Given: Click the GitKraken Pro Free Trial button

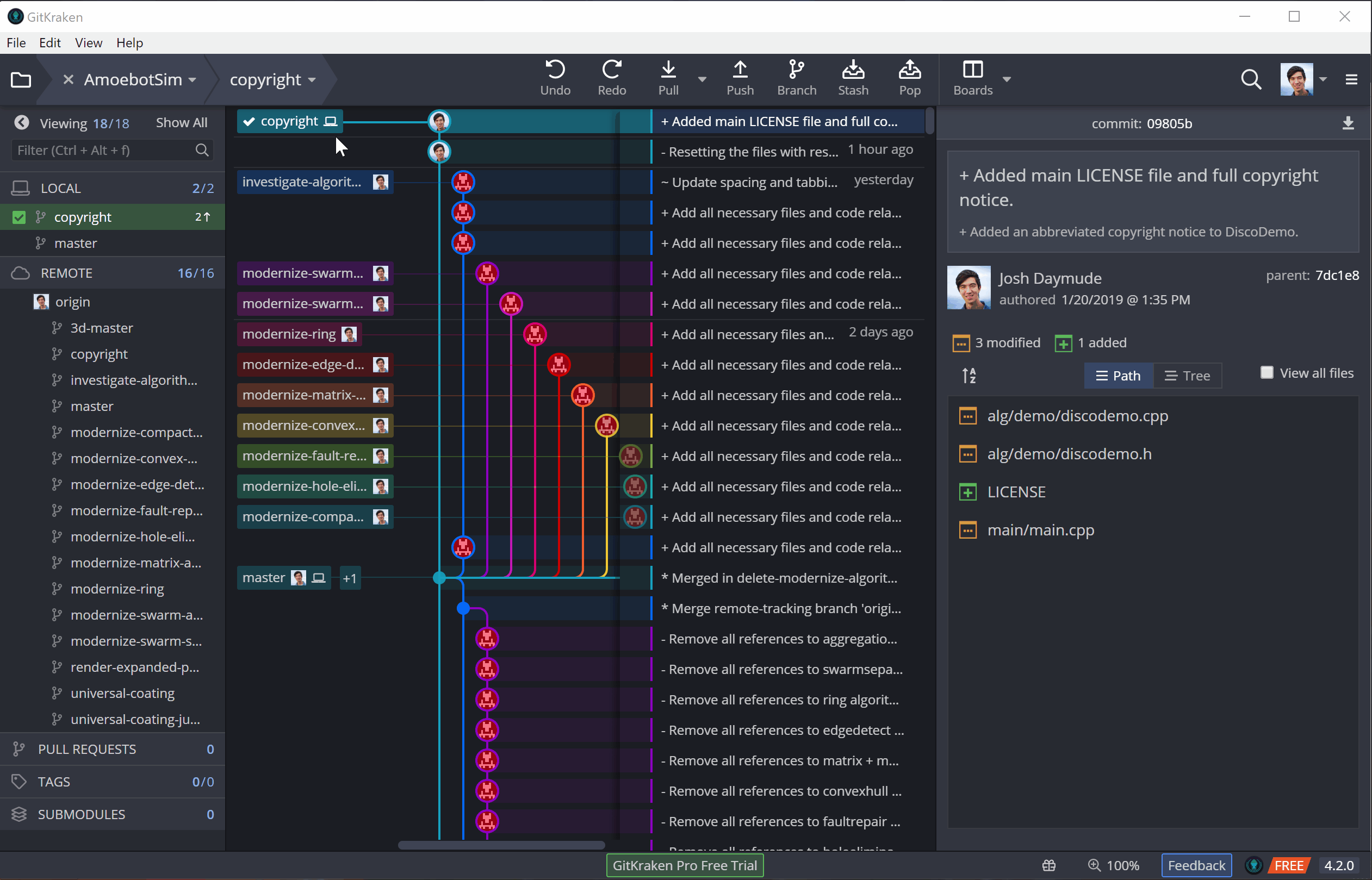Looking at the screenshot, I should (x=684, y=865).
